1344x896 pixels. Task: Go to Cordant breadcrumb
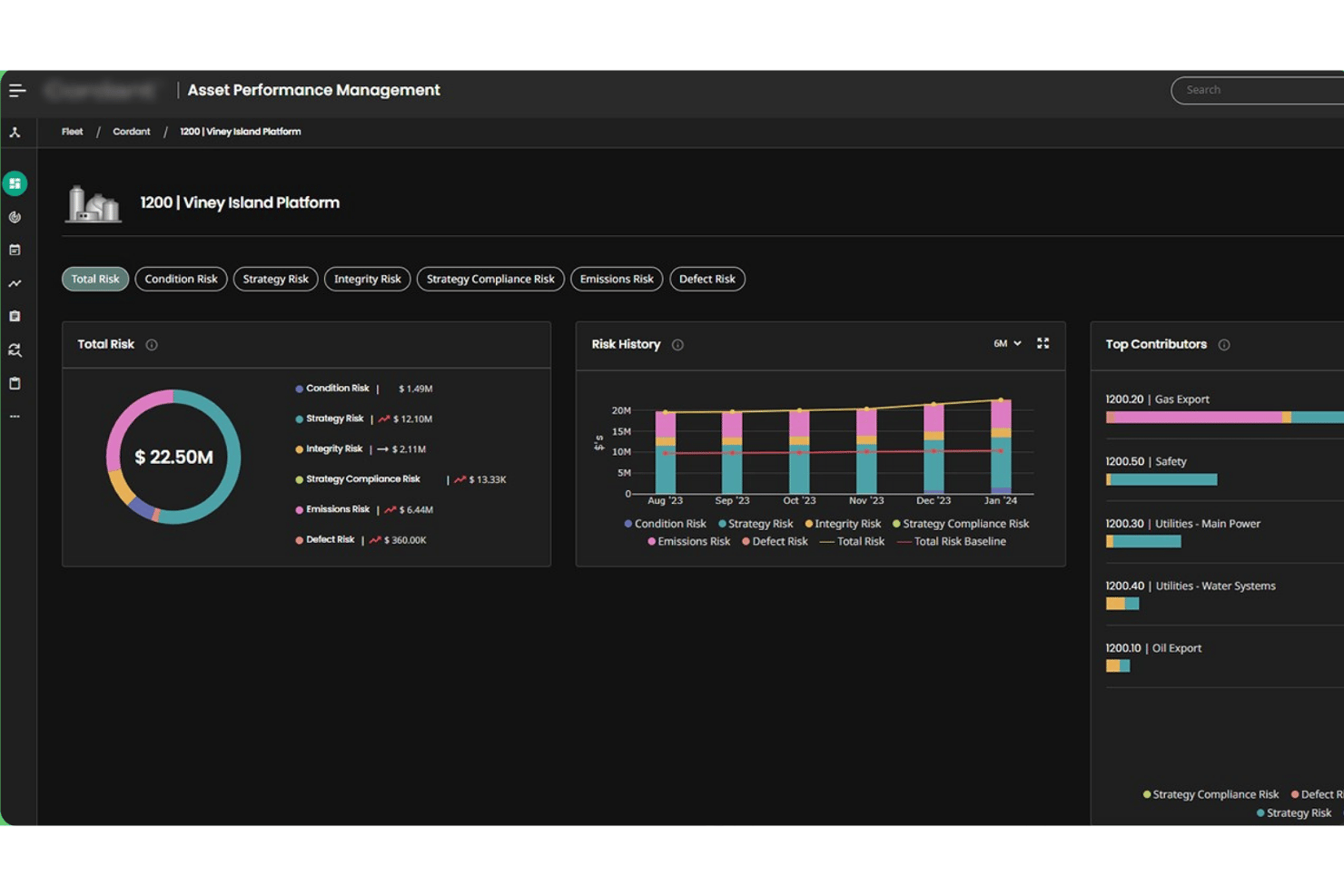click(x=132, y=132)
